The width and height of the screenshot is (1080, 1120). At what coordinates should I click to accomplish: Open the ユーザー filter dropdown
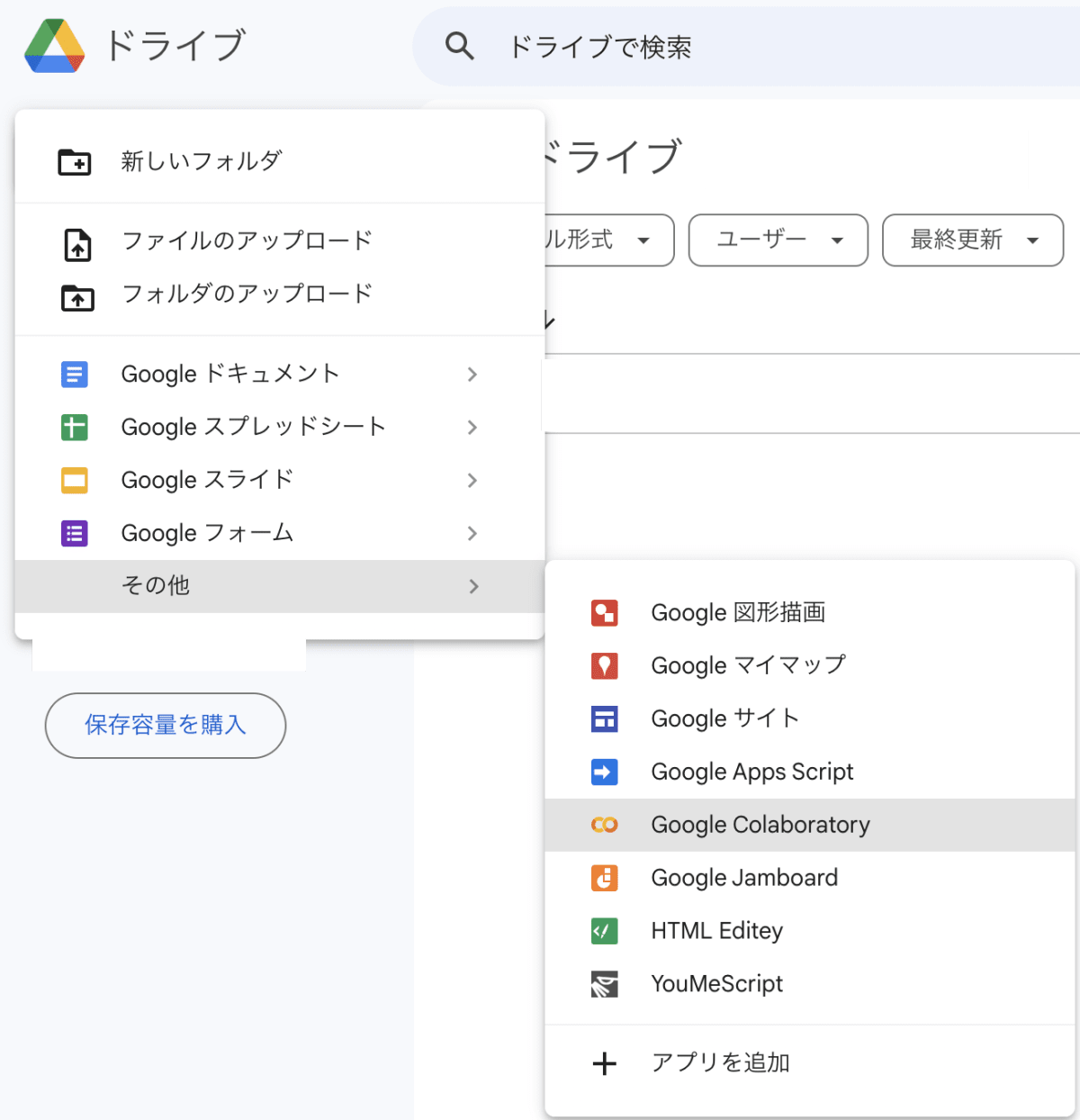pos(778,240)
